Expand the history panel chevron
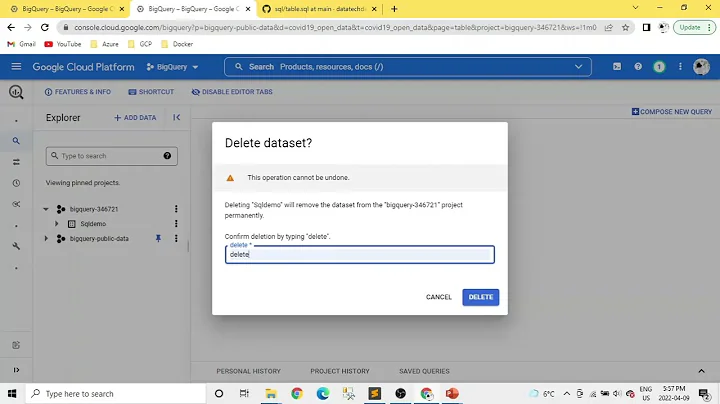Viewport: 720px width, 404px height. 701,371
